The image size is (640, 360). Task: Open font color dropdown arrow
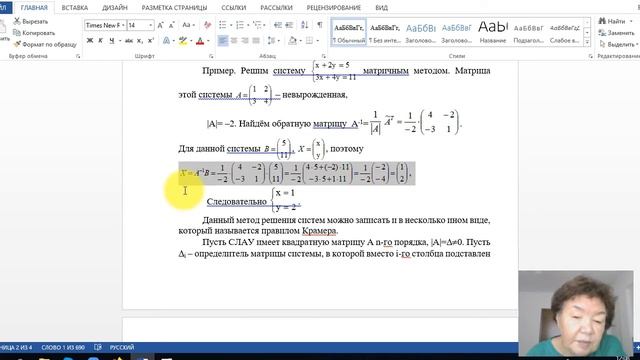coord(208,40)
